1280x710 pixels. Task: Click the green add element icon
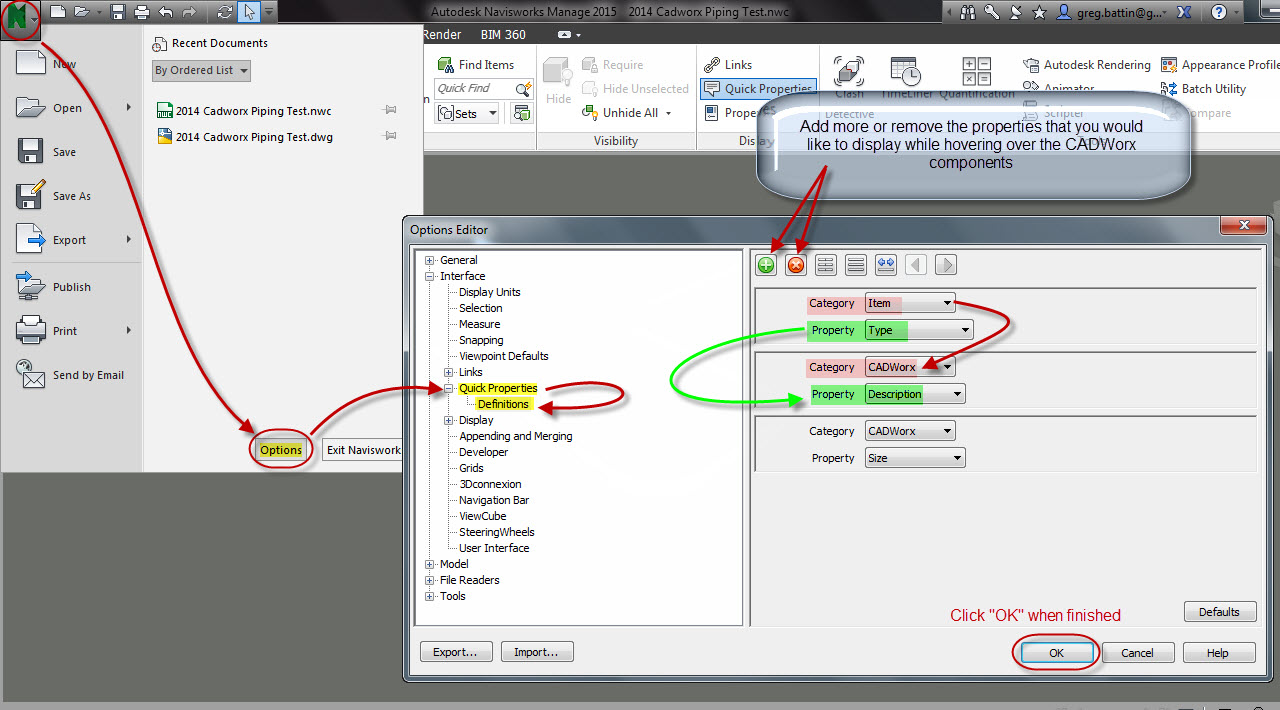tap(766, 265)
